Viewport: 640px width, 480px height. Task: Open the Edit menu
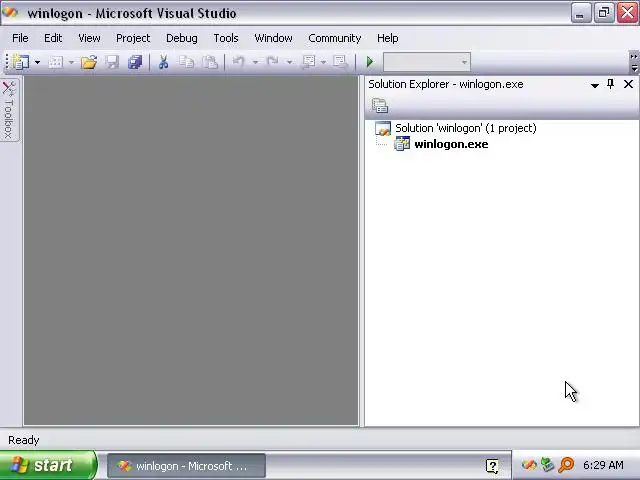[x=53, y=38]
